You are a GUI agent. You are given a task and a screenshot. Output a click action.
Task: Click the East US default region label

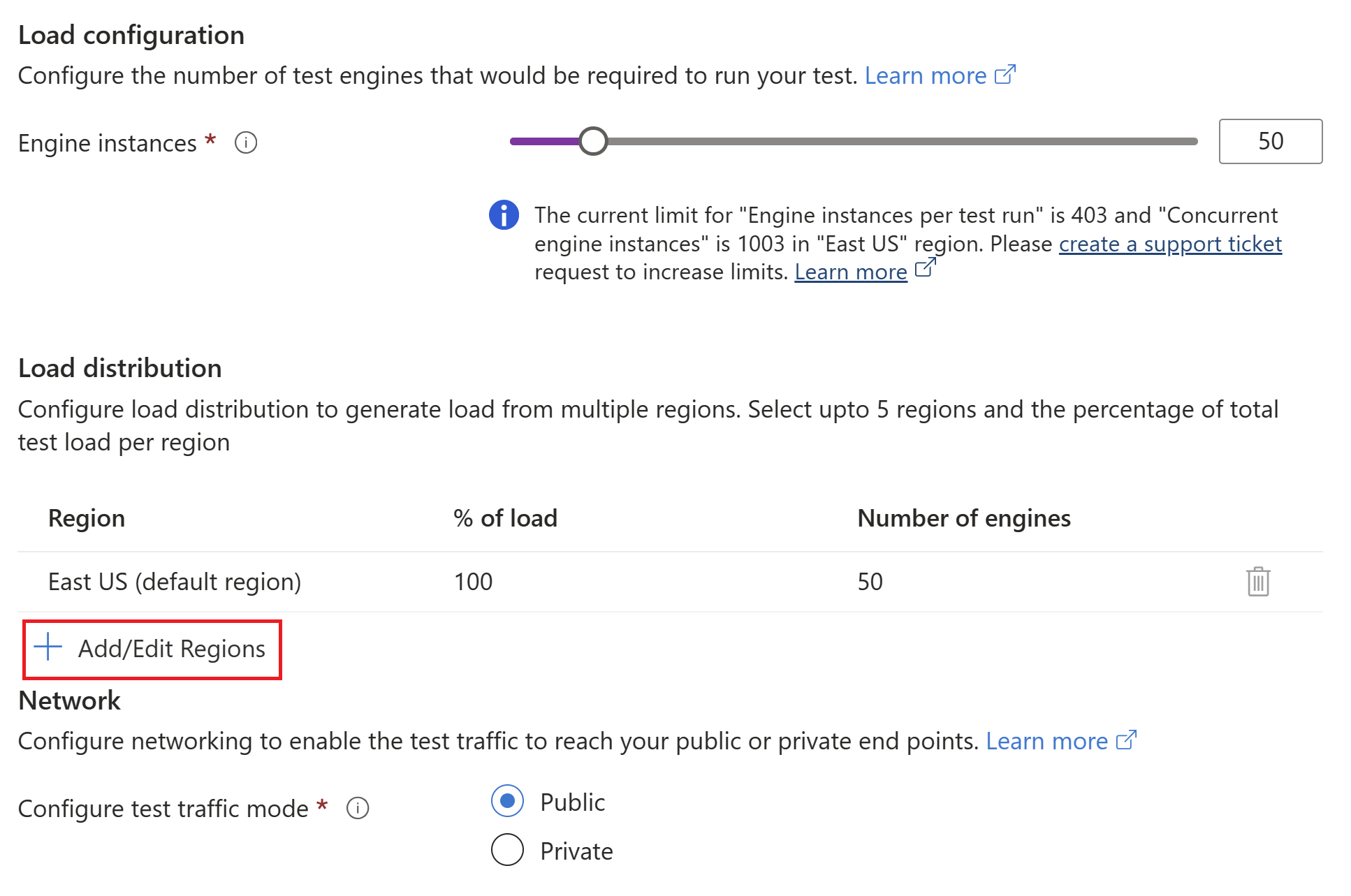coord(174,581)
